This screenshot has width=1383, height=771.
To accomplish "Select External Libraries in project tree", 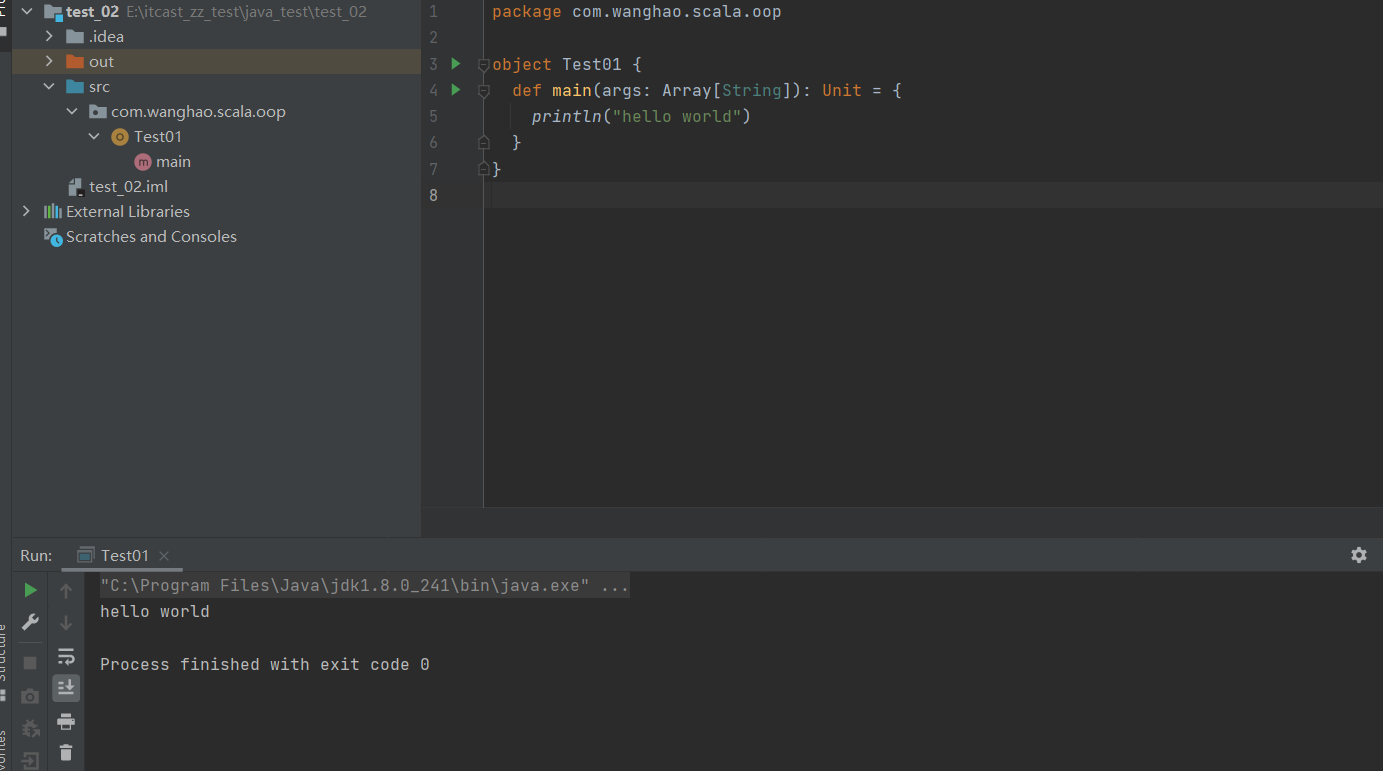I will tap(128, 212).
